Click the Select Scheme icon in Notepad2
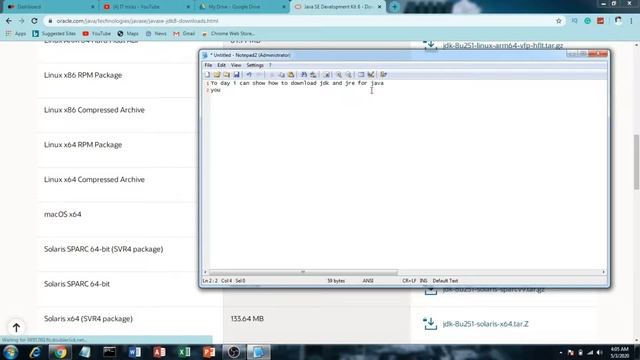Viewport: 640px width, 360px height. click(361, 75)
